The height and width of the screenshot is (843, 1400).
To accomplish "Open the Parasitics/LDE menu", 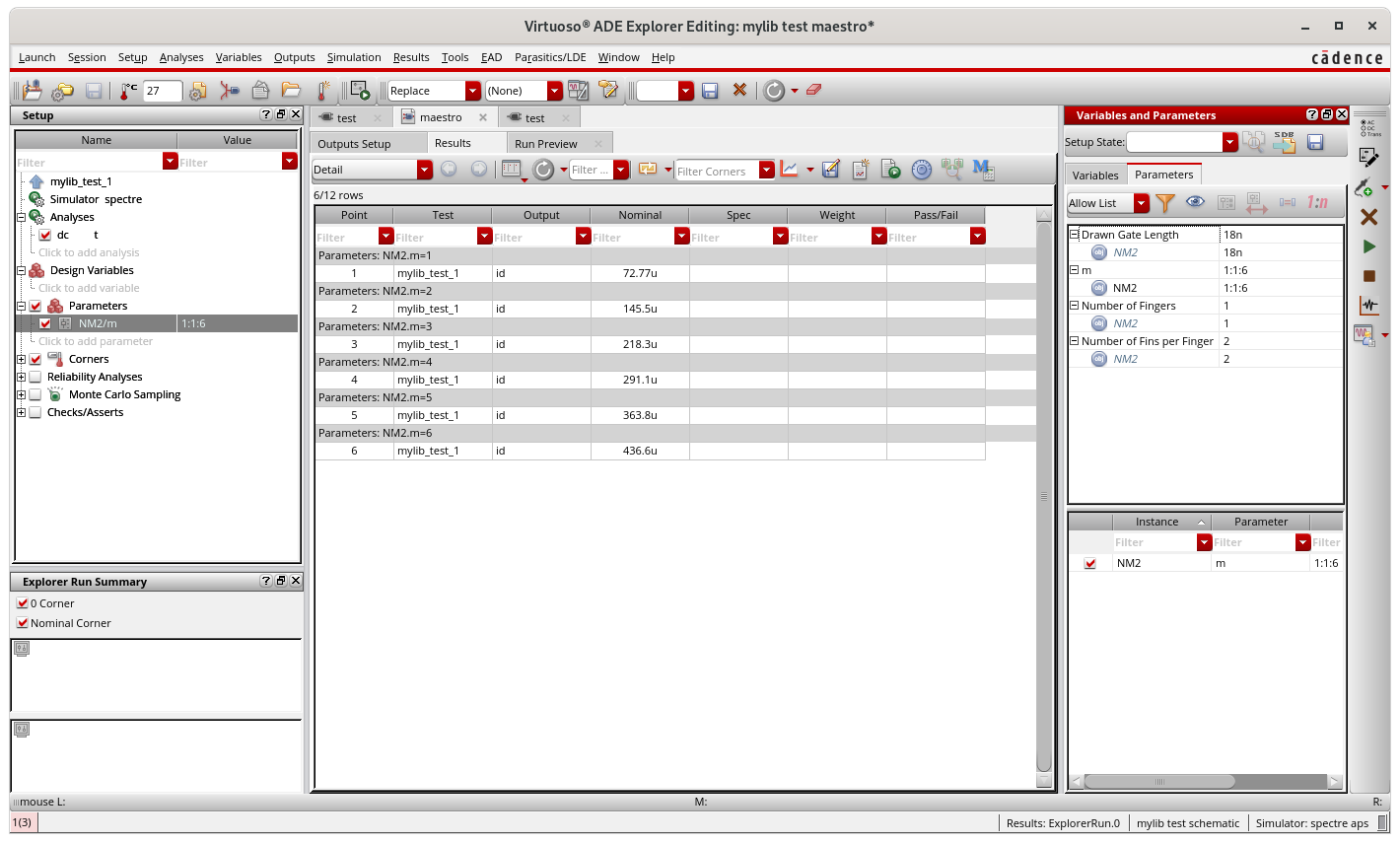I will point(550,57).
